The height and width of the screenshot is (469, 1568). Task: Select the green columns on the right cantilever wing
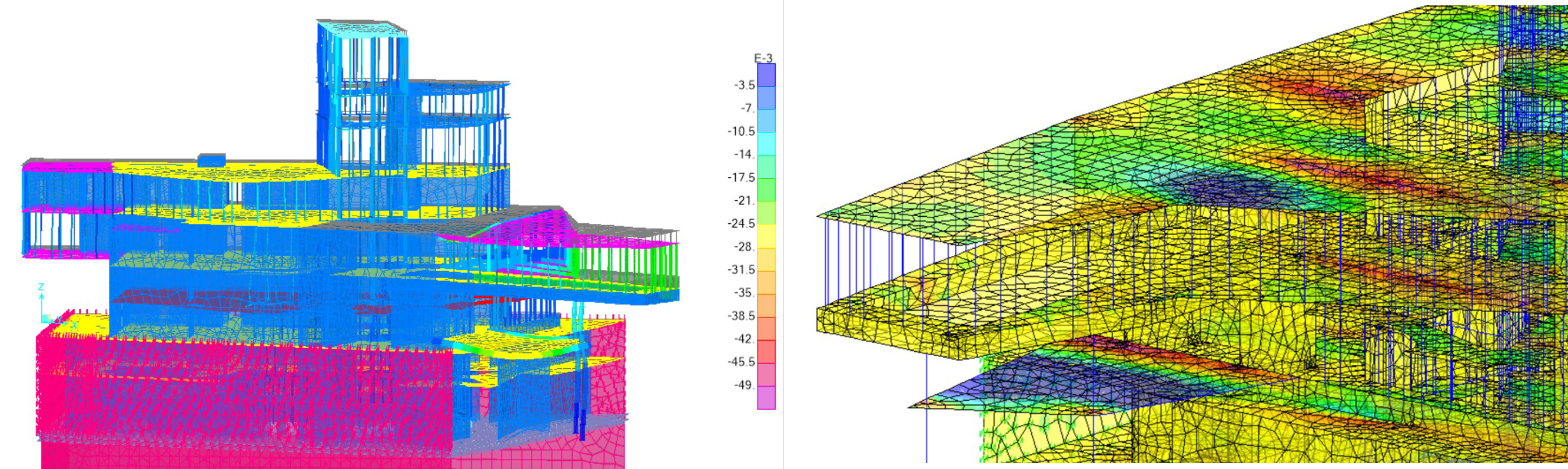[x=627, y=268]
